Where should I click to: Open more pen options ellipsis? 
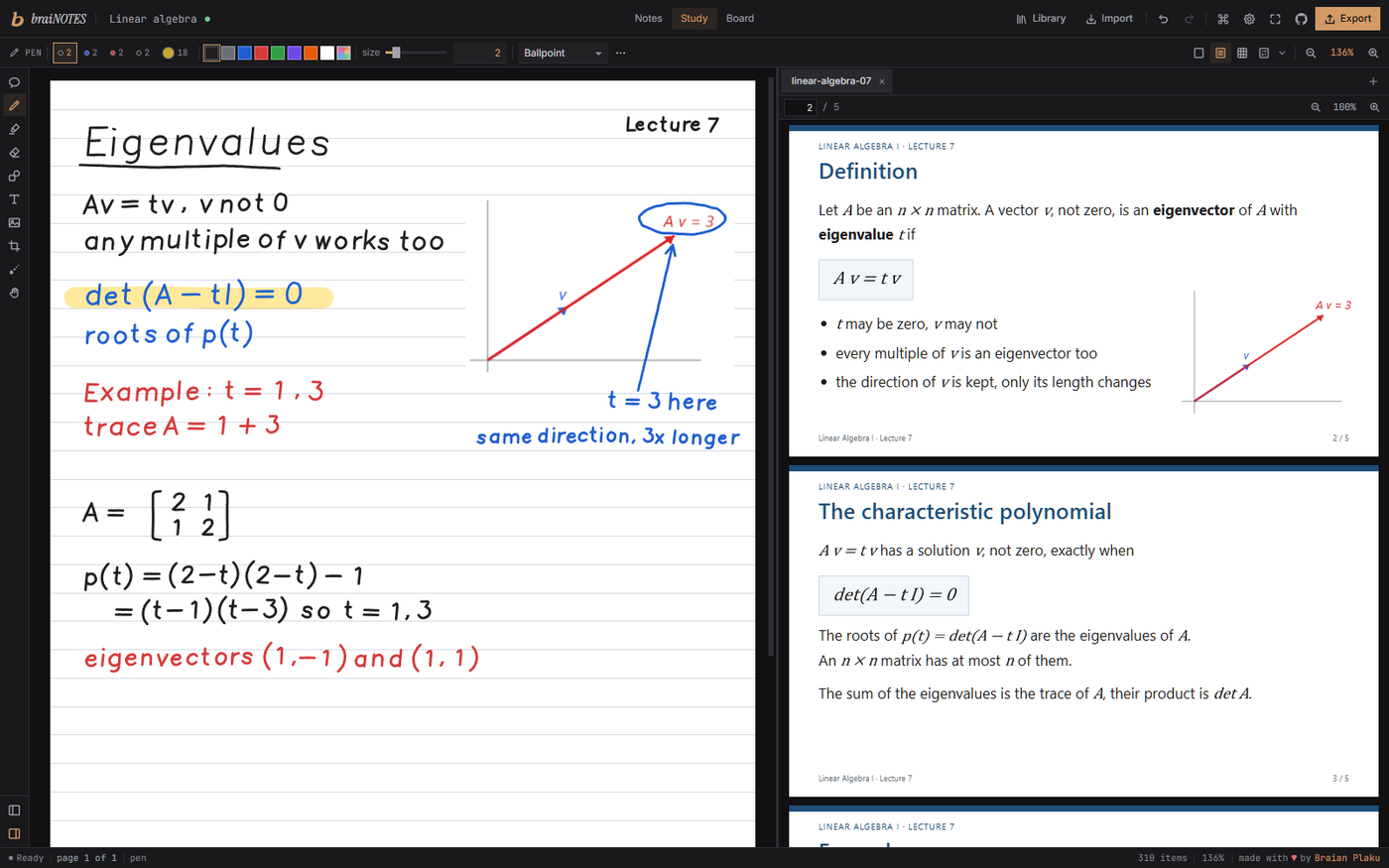coord(621,53)
